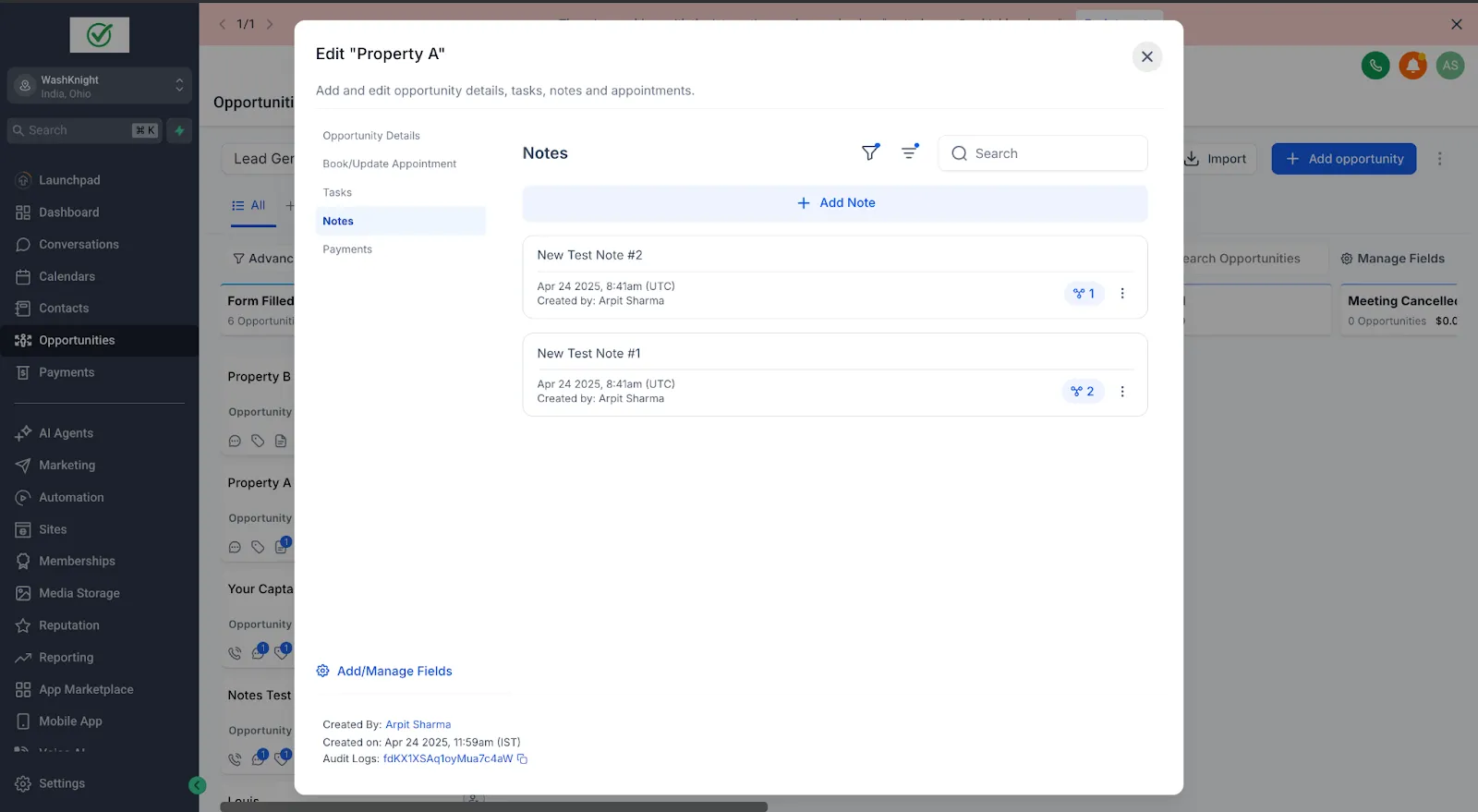
Task: Open three-dot menu for New Test Note #1
Action: [x=1122, y=392]
